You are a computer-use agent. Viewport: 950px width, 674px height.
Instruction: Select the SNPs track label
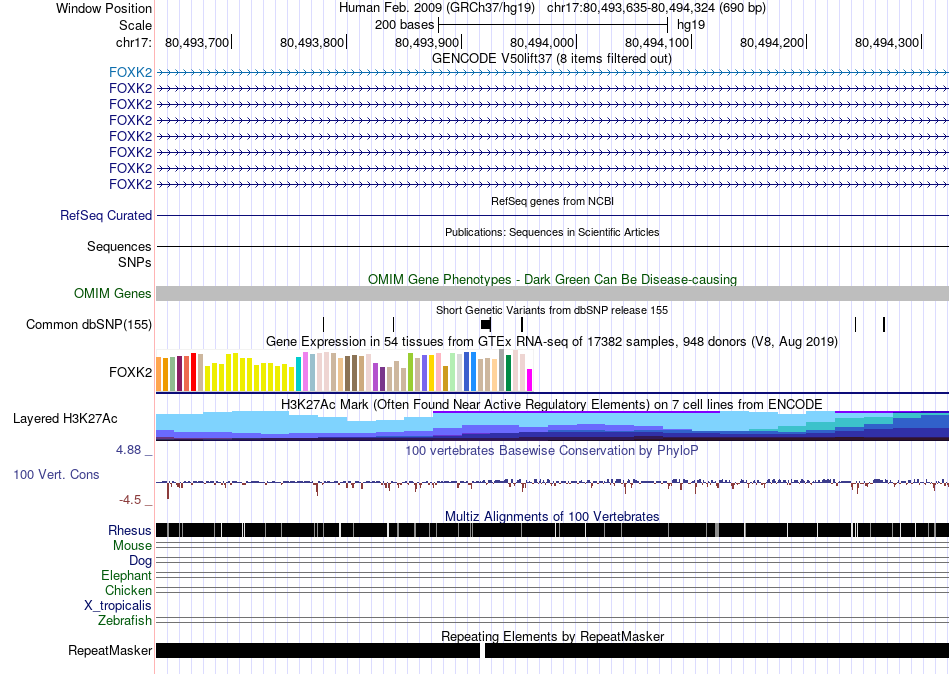pyautogui.click(x=135, y=263)
